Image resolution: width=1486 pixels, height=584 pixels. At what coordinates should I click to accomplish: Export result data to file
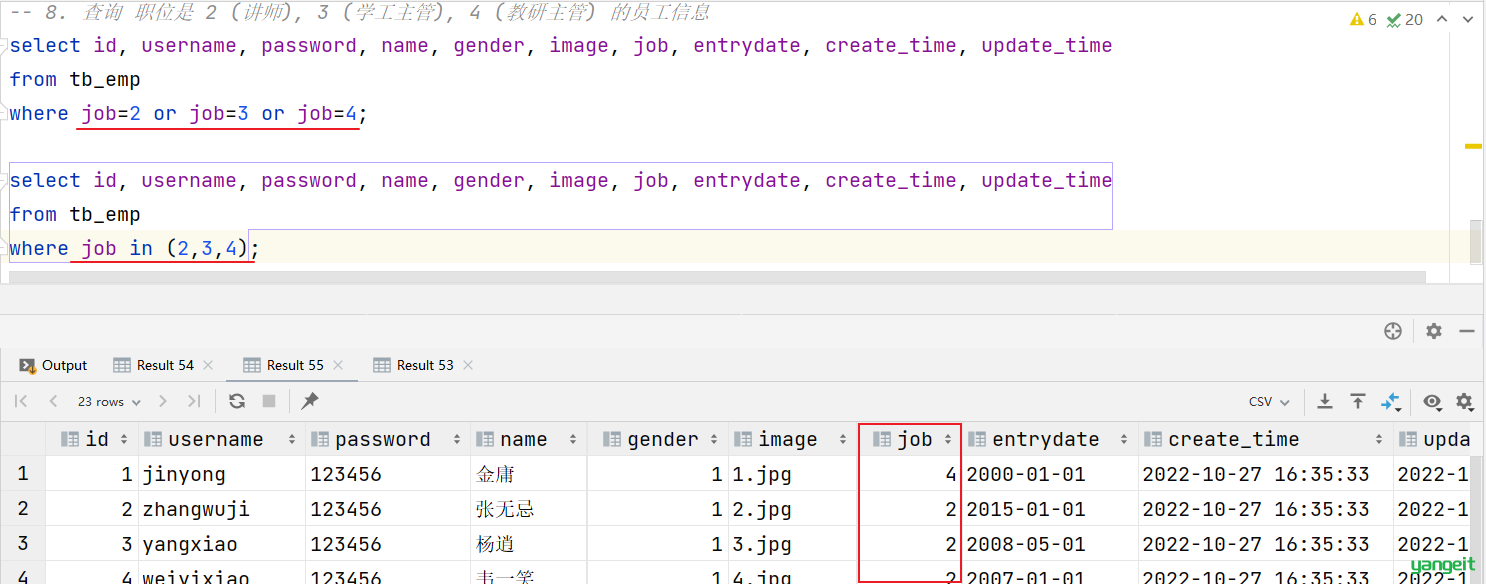1325,401
